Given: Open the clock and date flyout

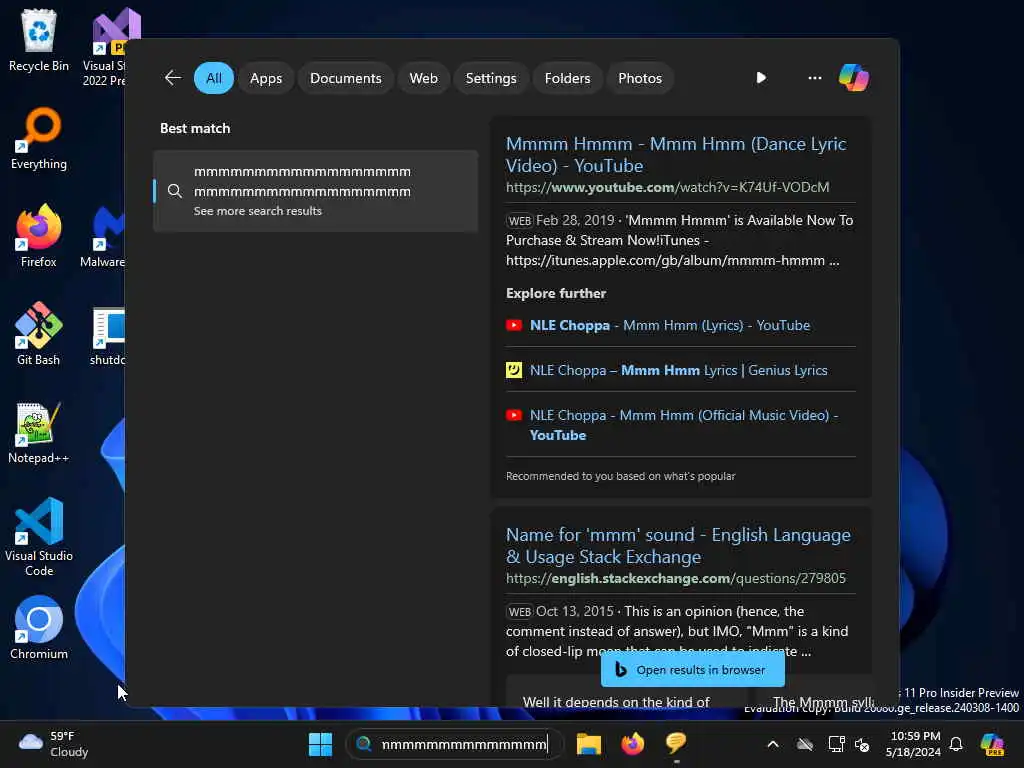Looking at the screenshot, I should pyautogui.click(x=913, y=744).
